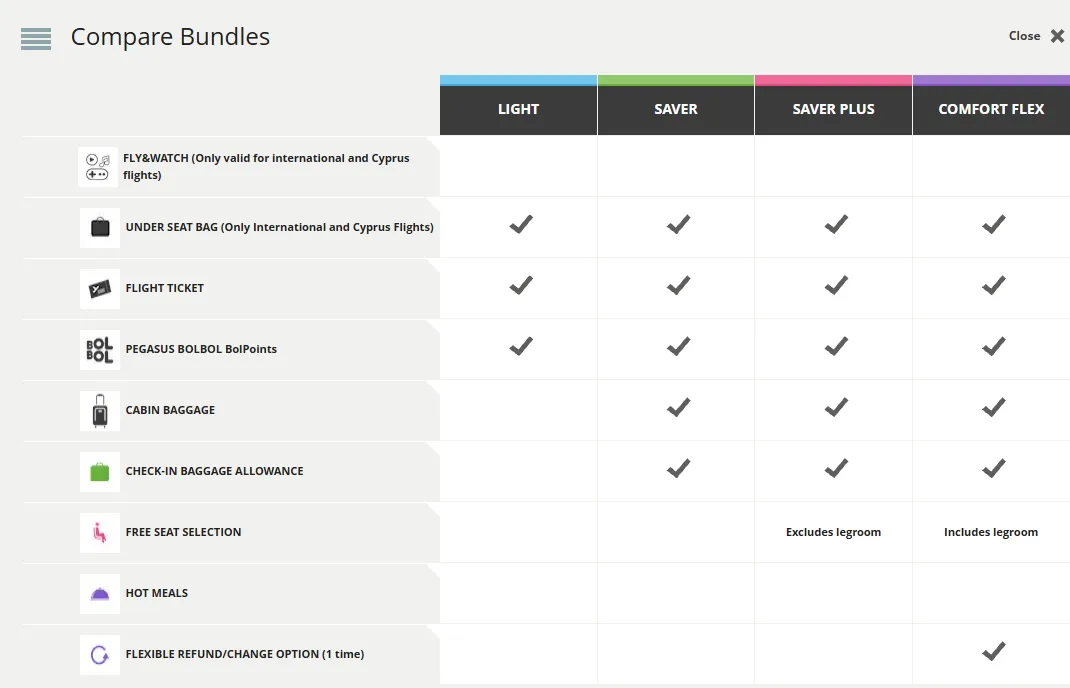The height and width of the screenshot is (688, 1070).
Task: Click the cabin baggage suitcase icon
Action: click(100, 410)
